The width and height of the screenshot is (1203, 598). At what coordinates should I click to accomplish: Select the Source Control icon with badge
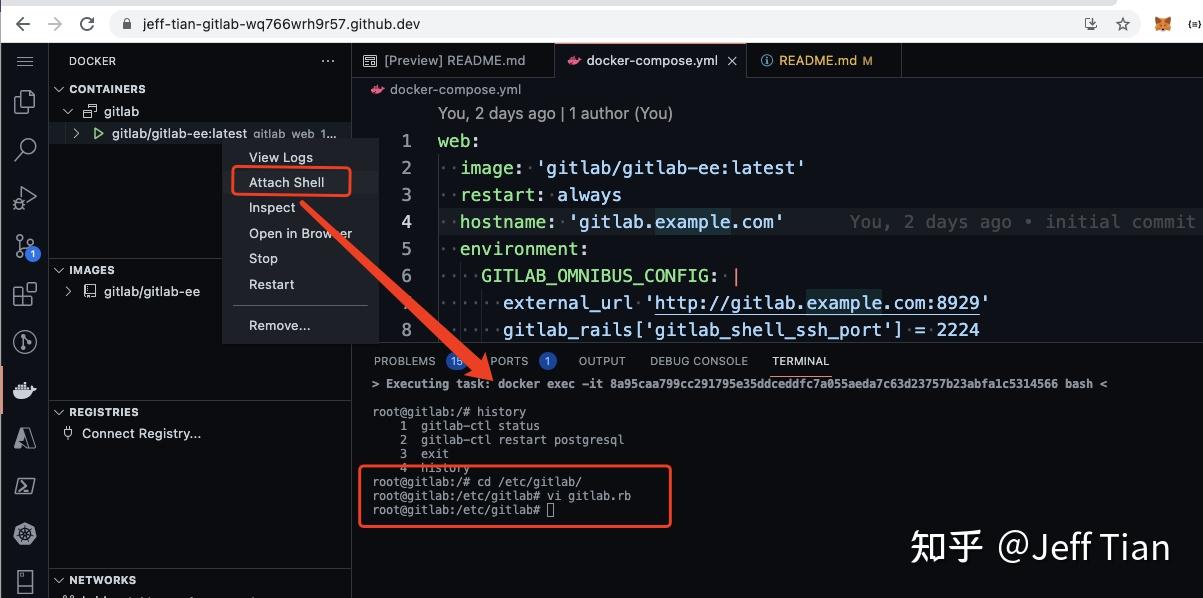point(25,246)
